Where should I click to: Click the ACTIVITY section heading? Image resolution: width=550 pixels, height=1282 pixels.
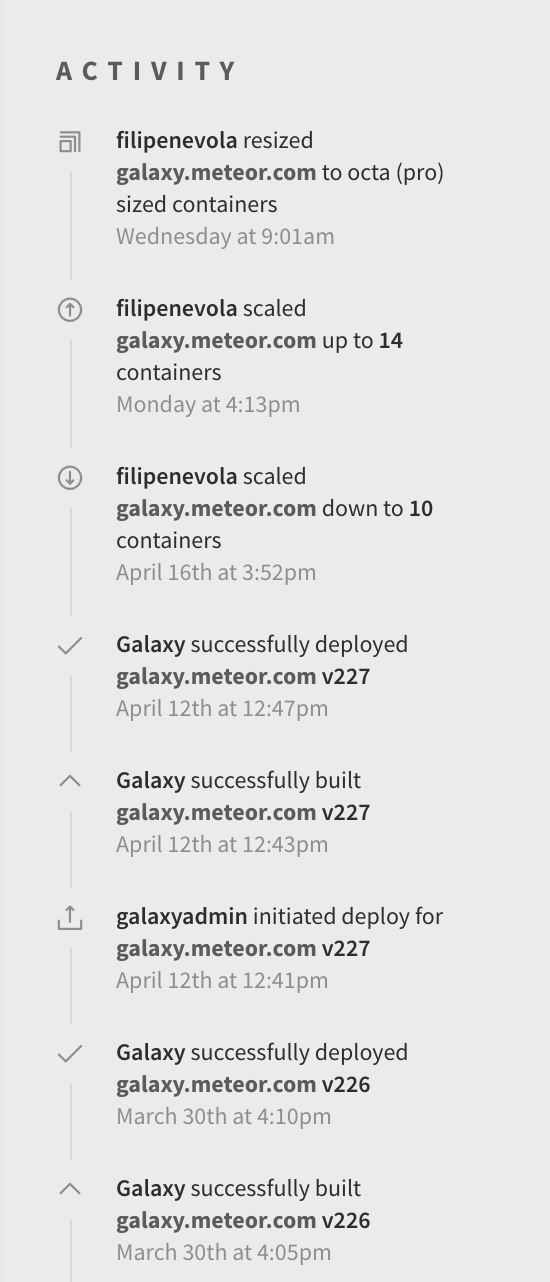click(146, 72)
